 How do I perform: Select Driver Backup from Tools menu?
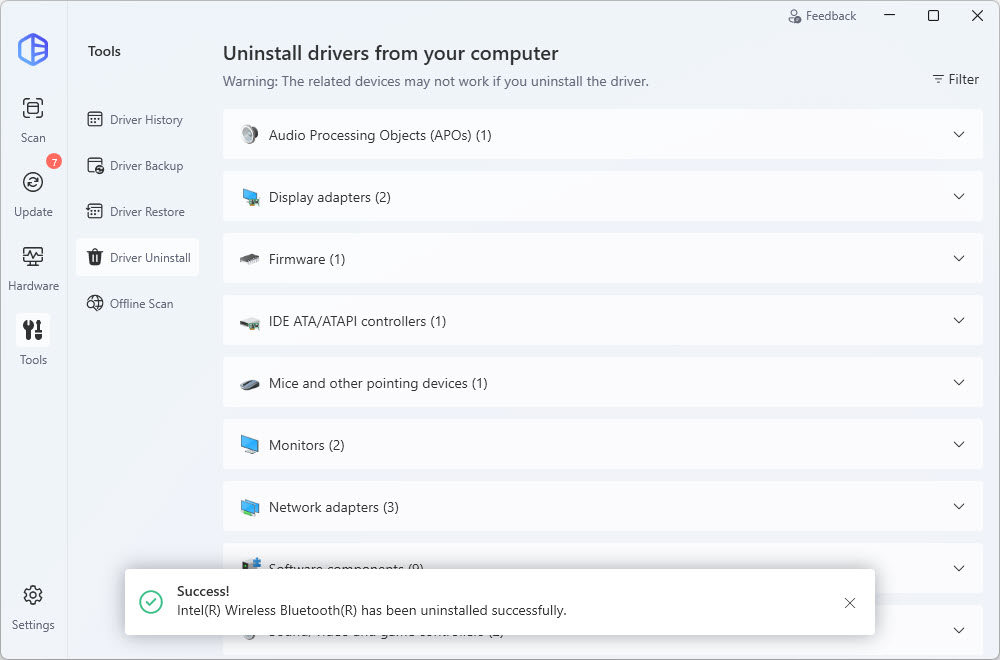pyautogui.click(x=136, y=166)
